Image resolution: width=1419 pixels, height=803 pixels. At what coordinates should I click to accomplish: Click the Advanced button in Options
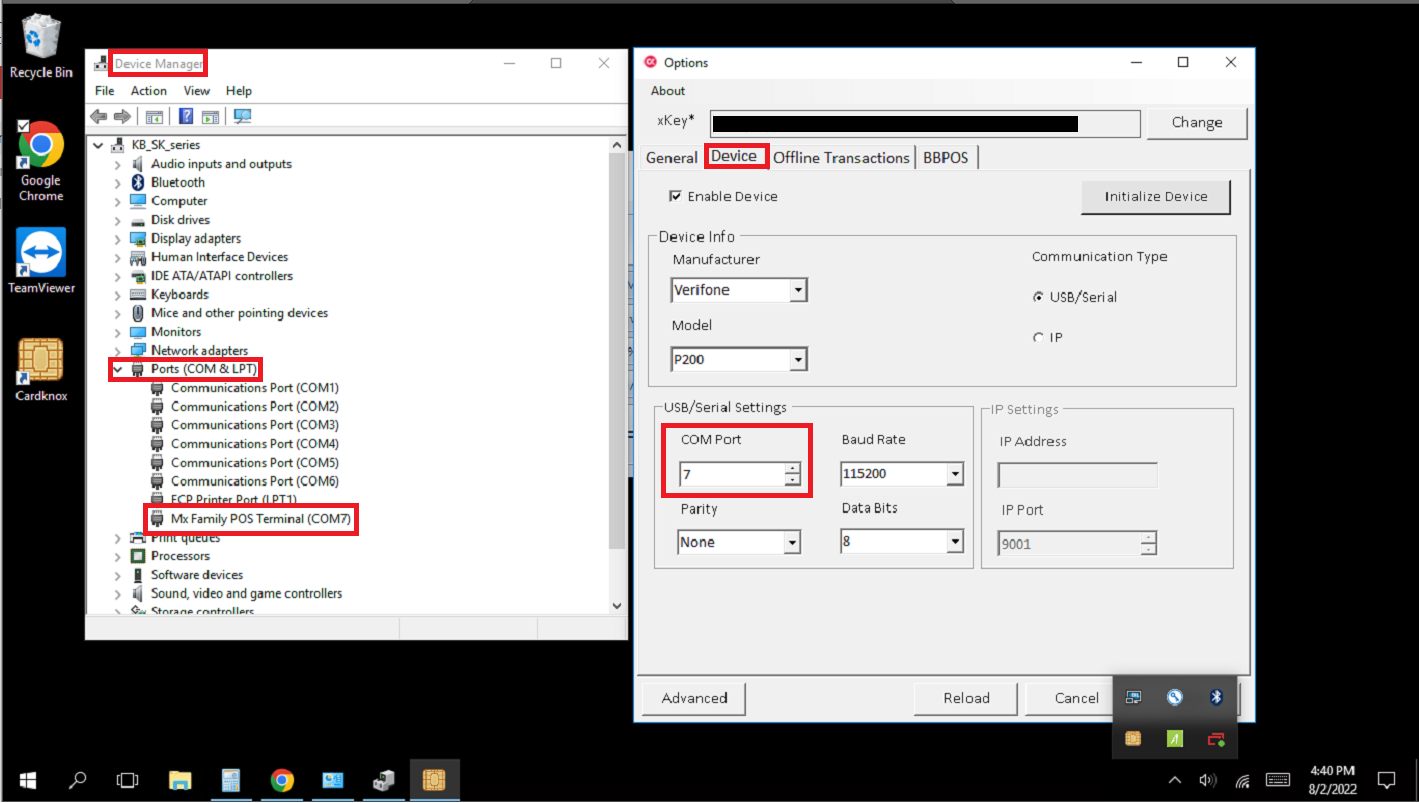pyautogui.click(x=692, y=698)
